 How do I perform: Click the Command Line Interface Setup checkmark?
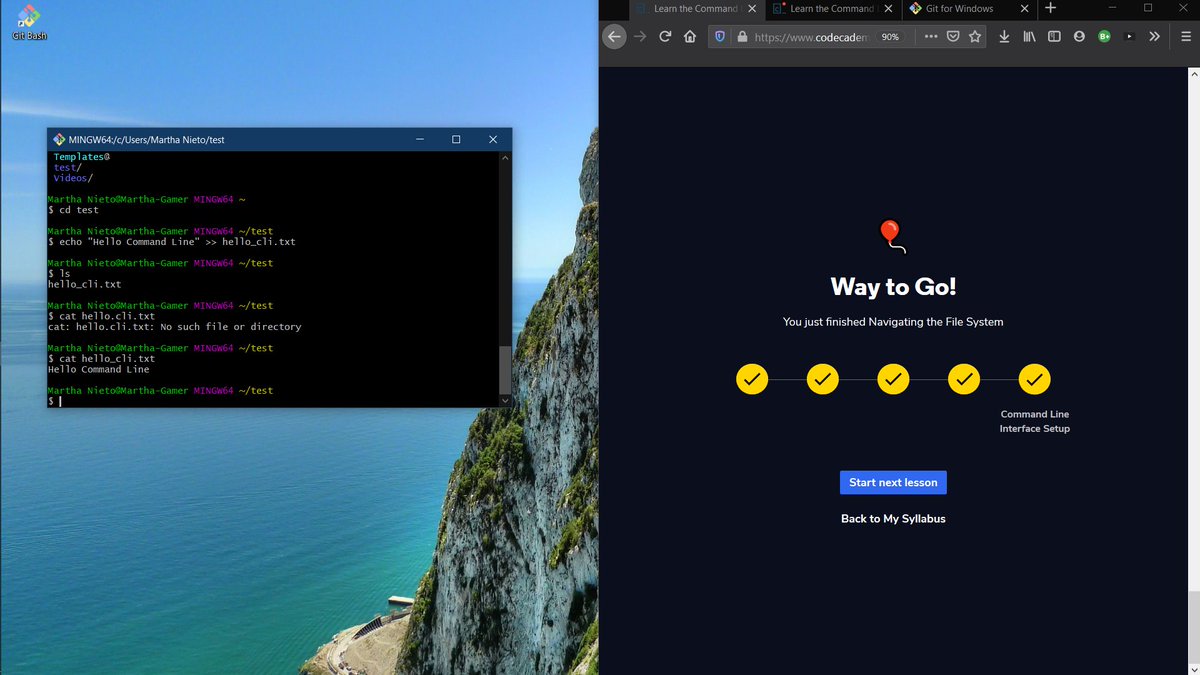(1034, 379)
